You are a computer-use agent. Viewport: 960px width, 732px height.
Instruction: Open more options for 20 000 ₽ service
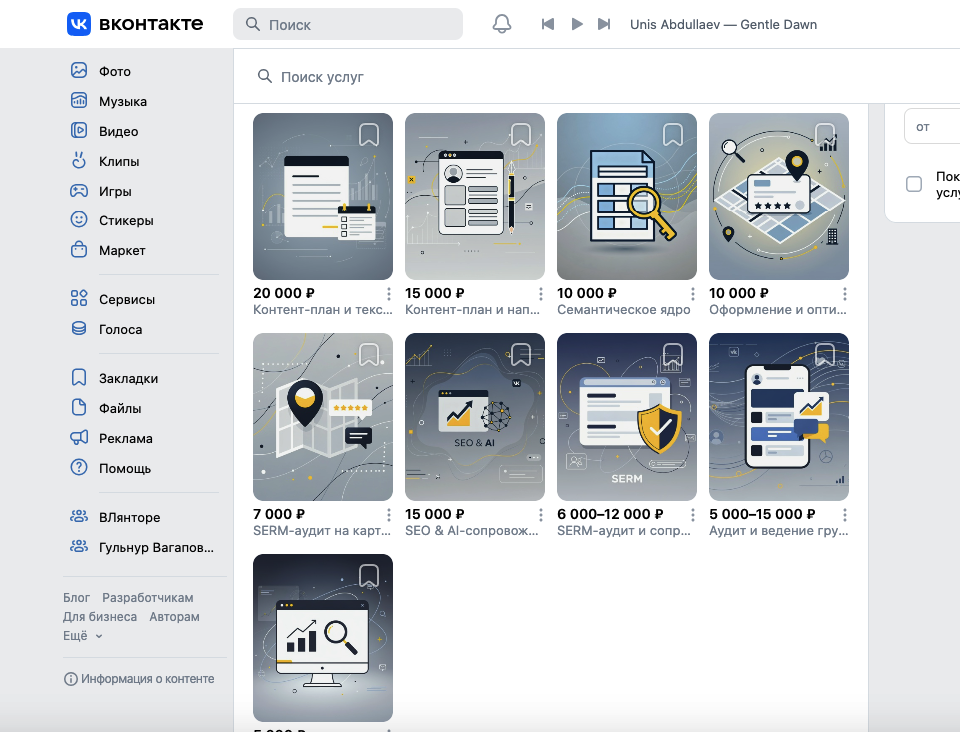pyautogui.click(x=389, y=294)
